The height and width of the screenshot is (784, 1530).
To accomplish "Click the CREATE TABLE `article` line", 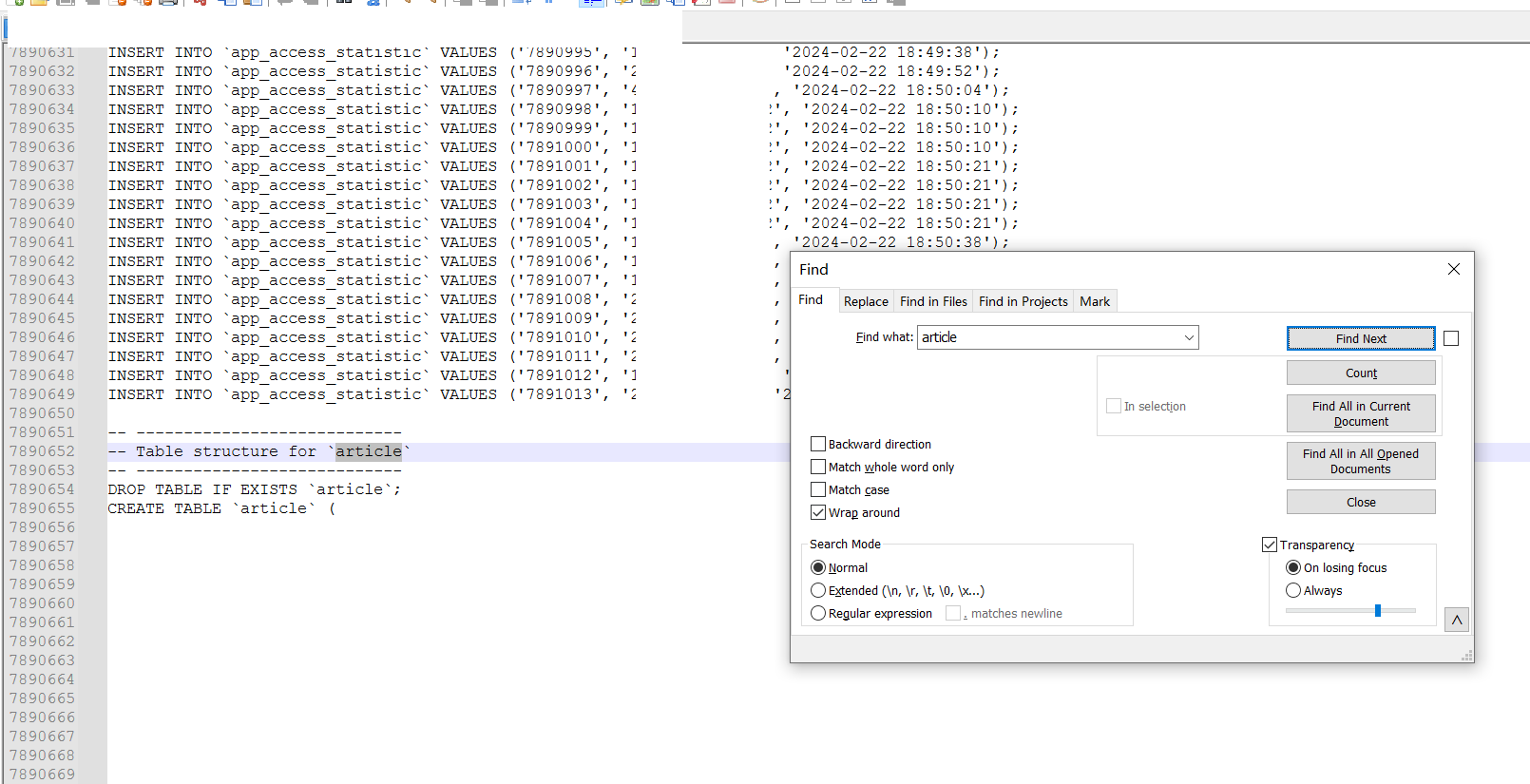I will (x=221, y=508).
